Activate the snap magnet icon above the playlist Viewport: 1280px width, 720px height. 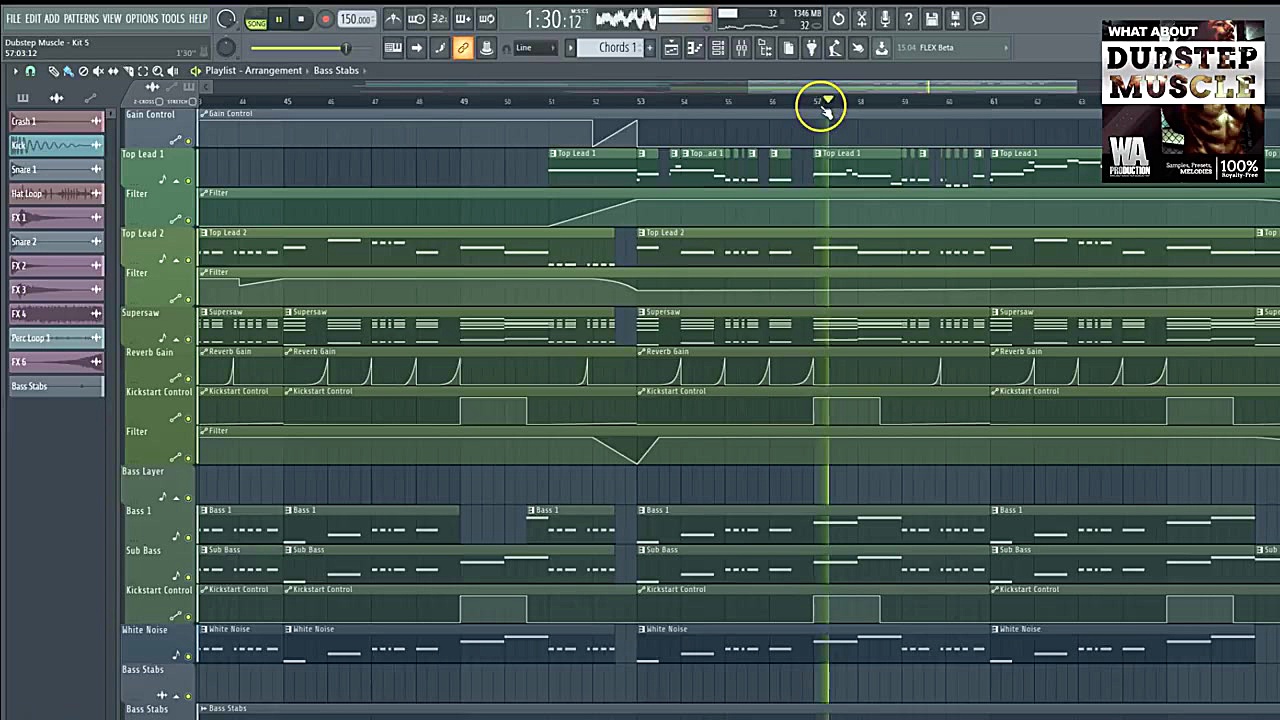tap(29, 70)
